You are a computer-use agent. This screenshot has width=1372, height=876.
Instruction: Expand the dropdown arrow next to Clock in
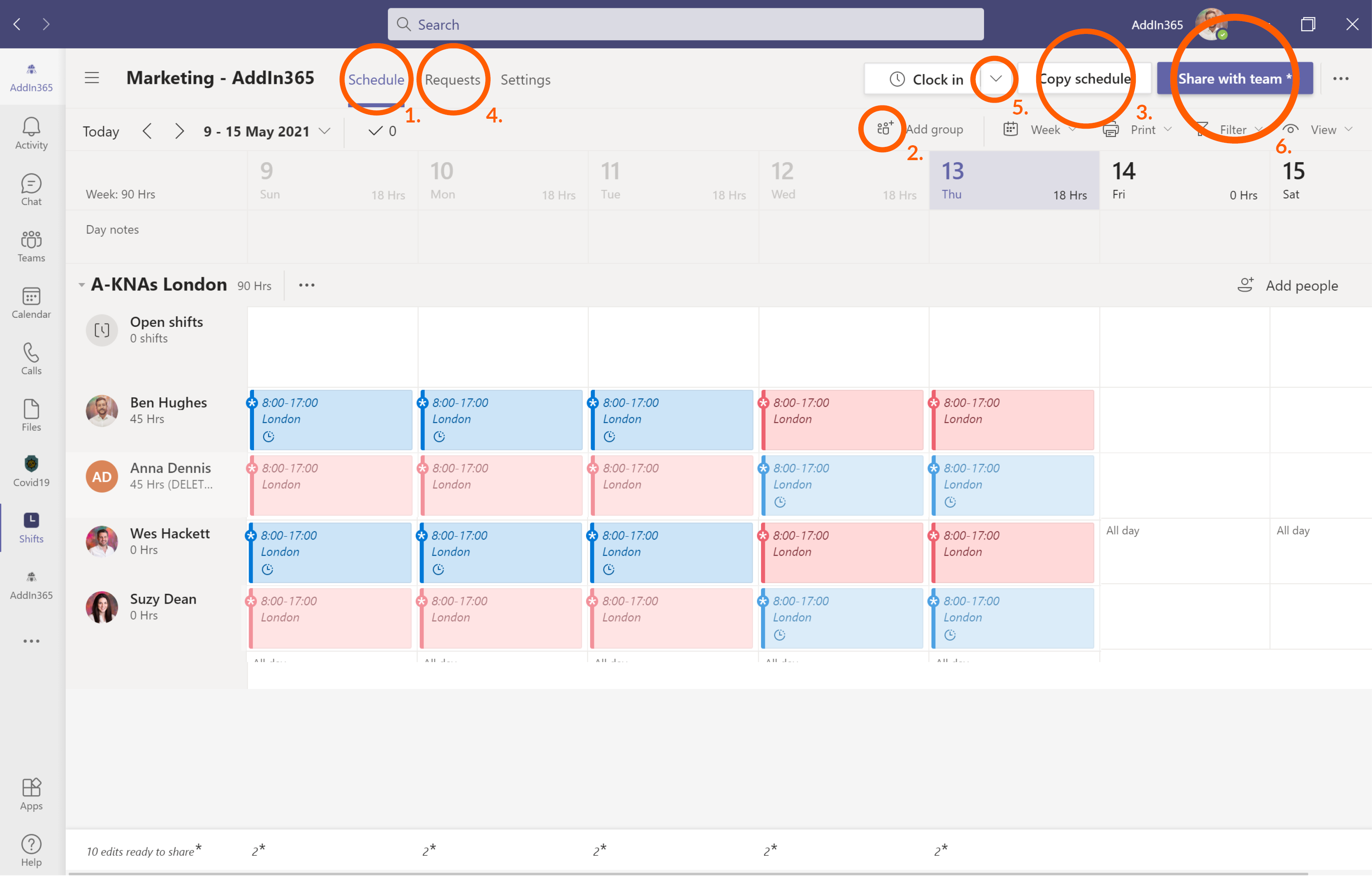point(995,79)
